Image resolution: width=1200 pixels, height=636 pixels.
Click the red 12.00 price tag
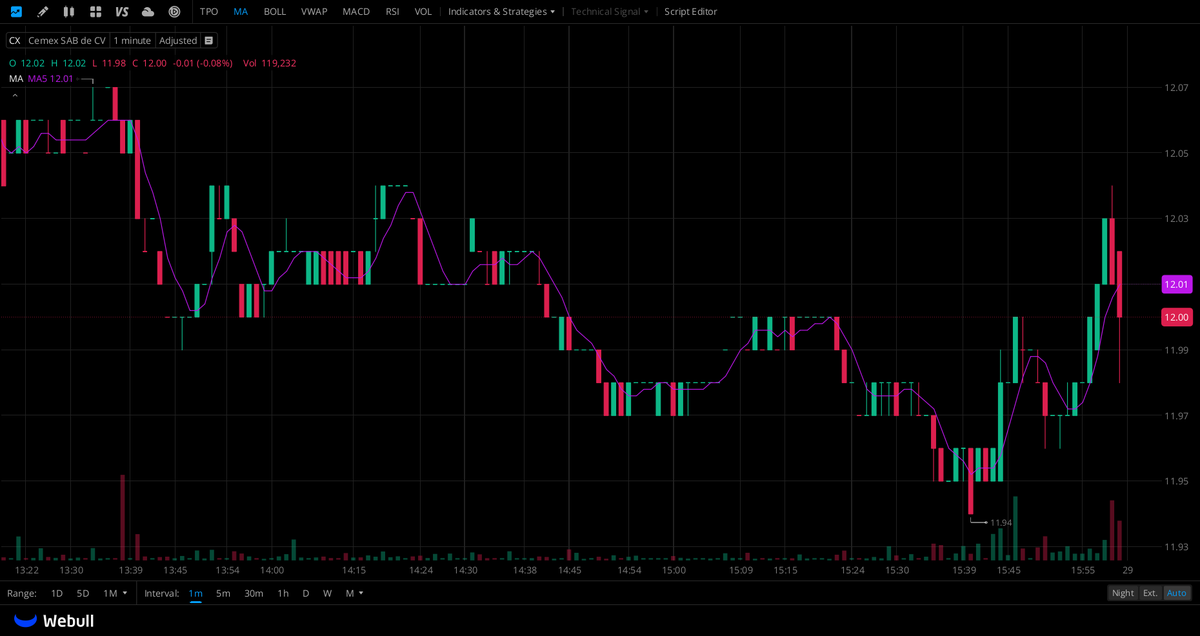click(1176, 317)
